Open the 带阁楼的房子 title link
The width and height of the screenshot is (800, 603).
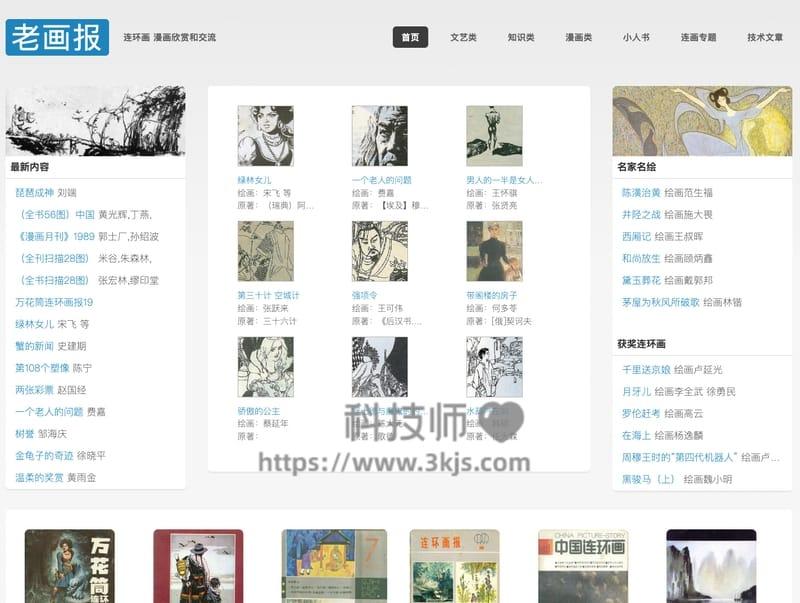(x=491, y=295)
